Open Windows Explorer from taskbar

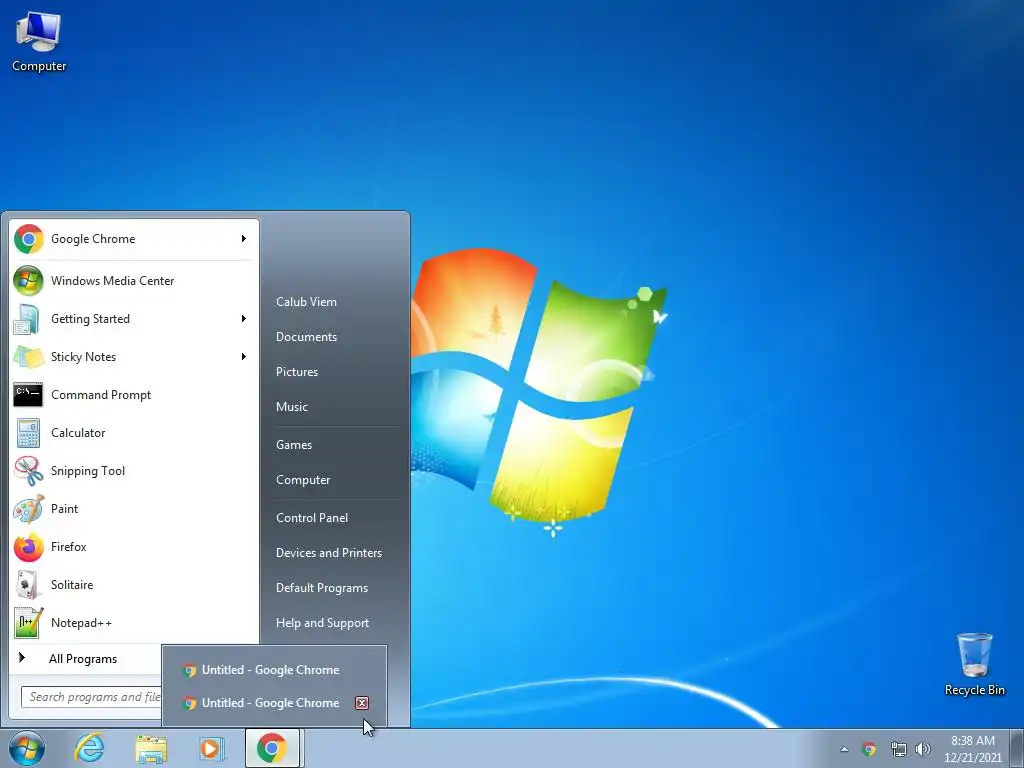coord(151,748)
